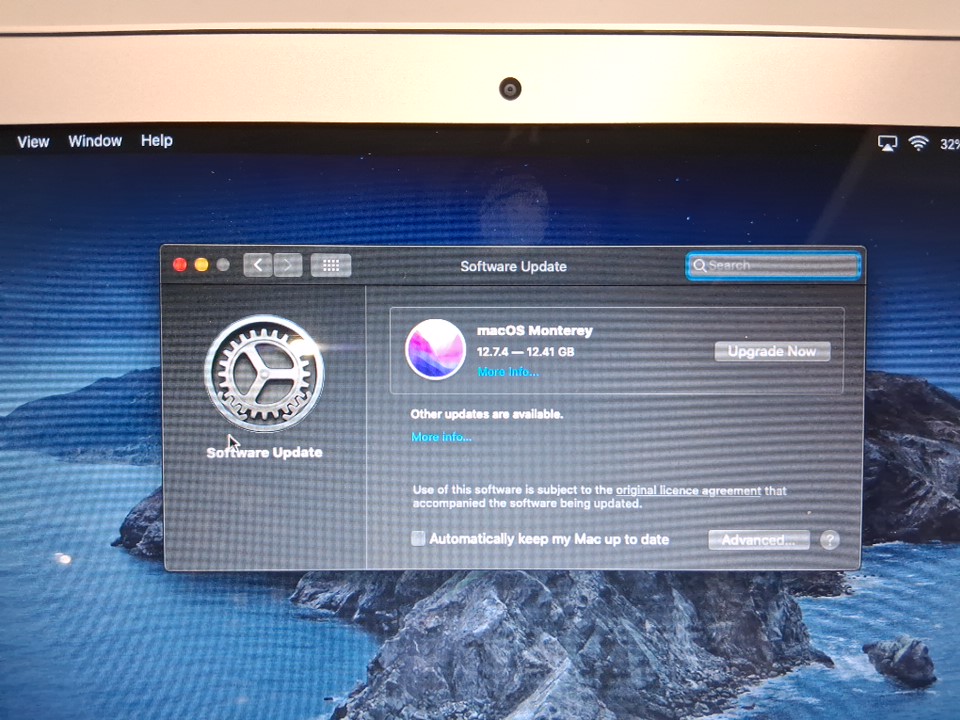Open the AirPlay display menu icon

coord(887,143)
